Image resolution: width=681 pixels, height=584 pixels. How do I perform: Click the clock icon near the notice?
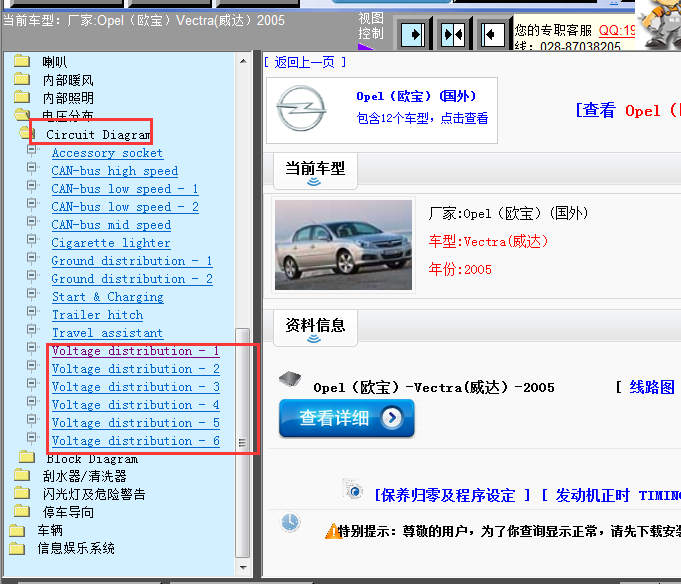290,522
